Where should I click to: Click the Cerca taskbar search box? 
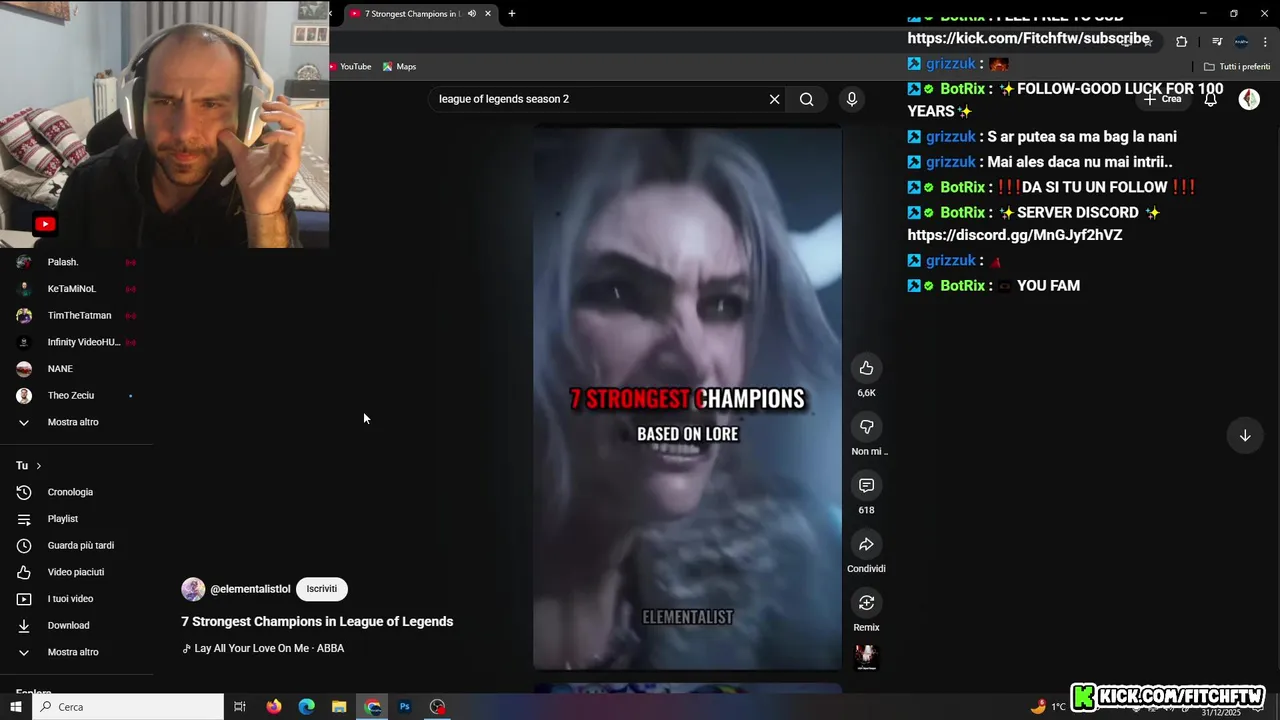click(x=128, y=707)
